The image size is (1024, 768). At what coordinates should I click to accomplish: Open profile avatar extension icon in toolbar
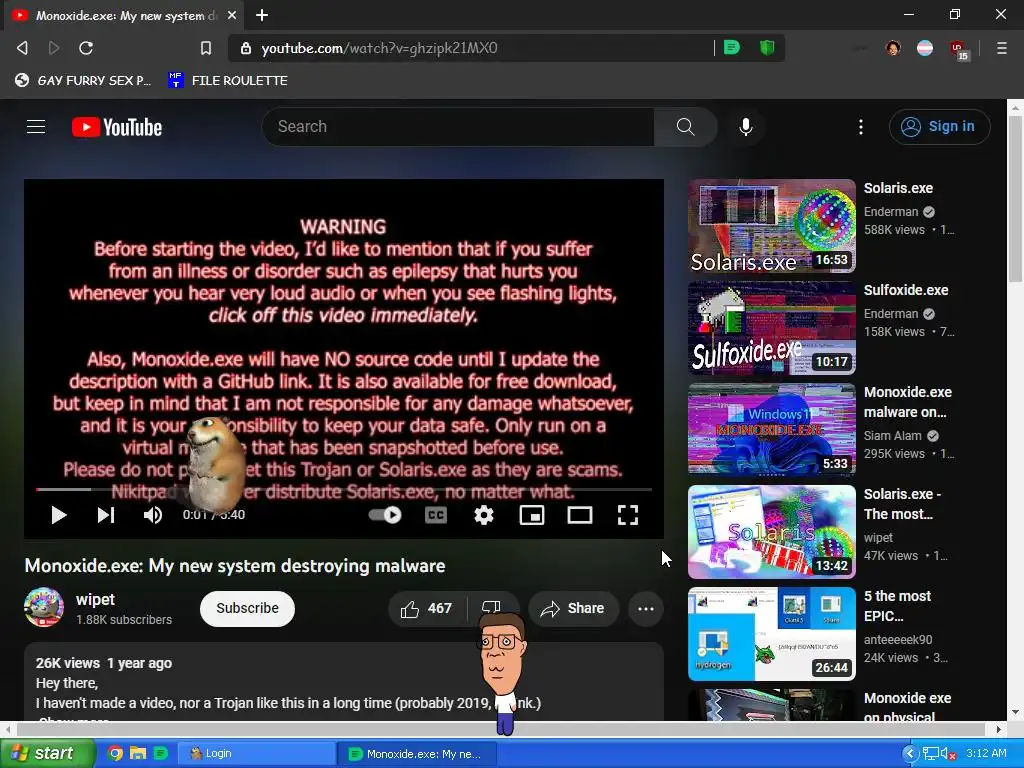click(x=893, y=48)
